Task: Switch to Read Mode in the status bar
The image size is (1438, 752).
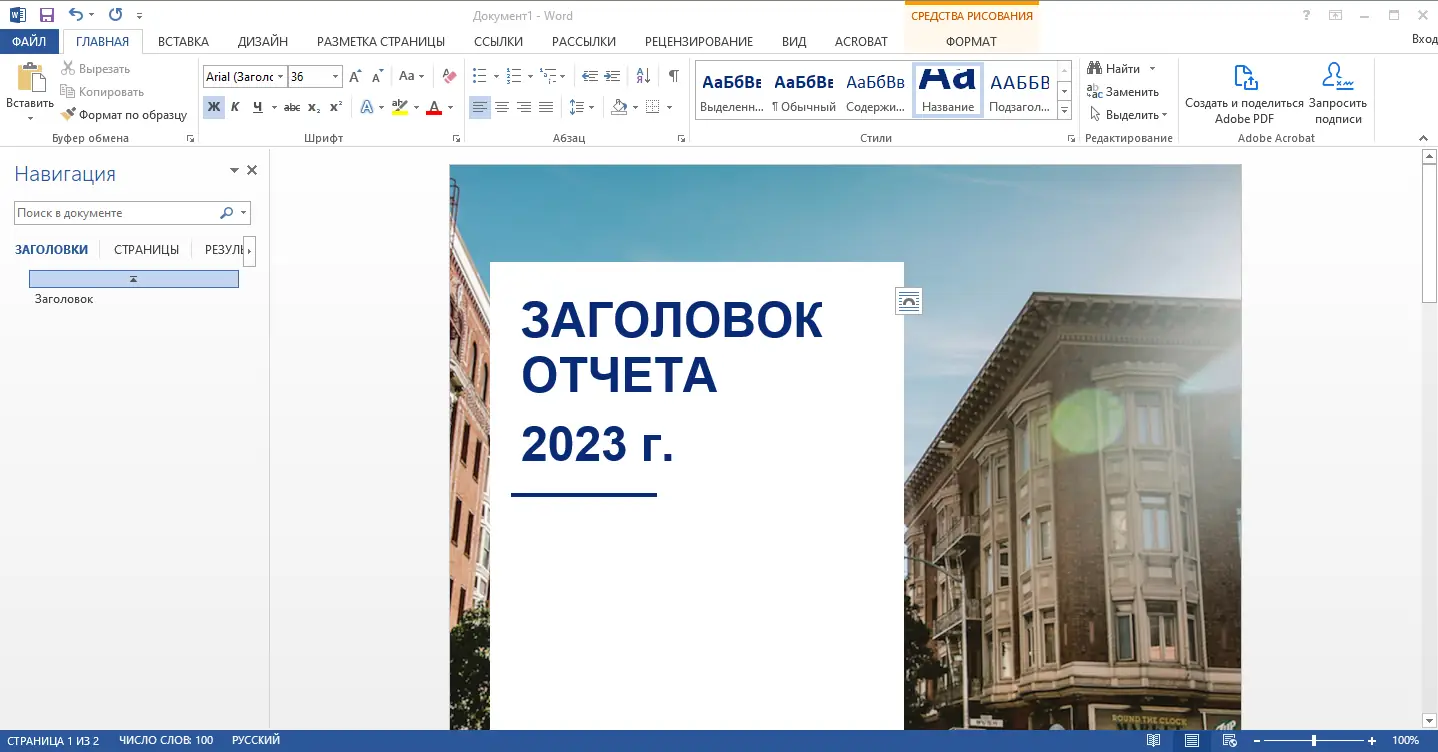Action: click(1152, 740)
